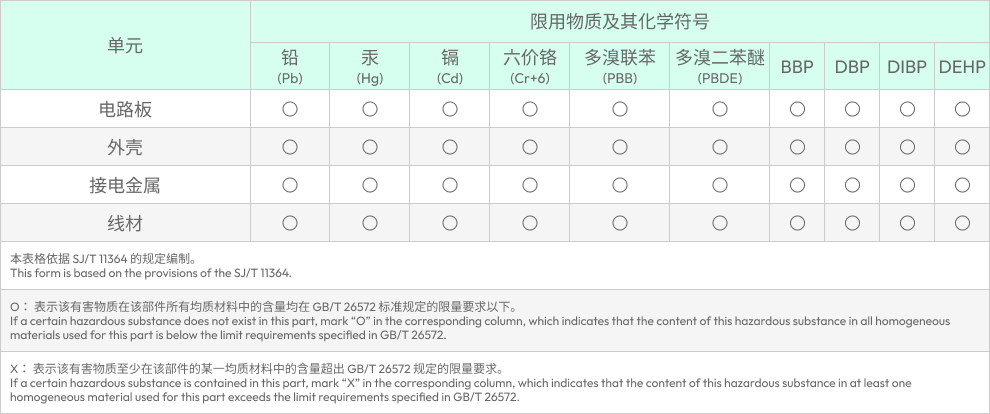Click the circle for 电路板 under DBP

pos(852,109)
